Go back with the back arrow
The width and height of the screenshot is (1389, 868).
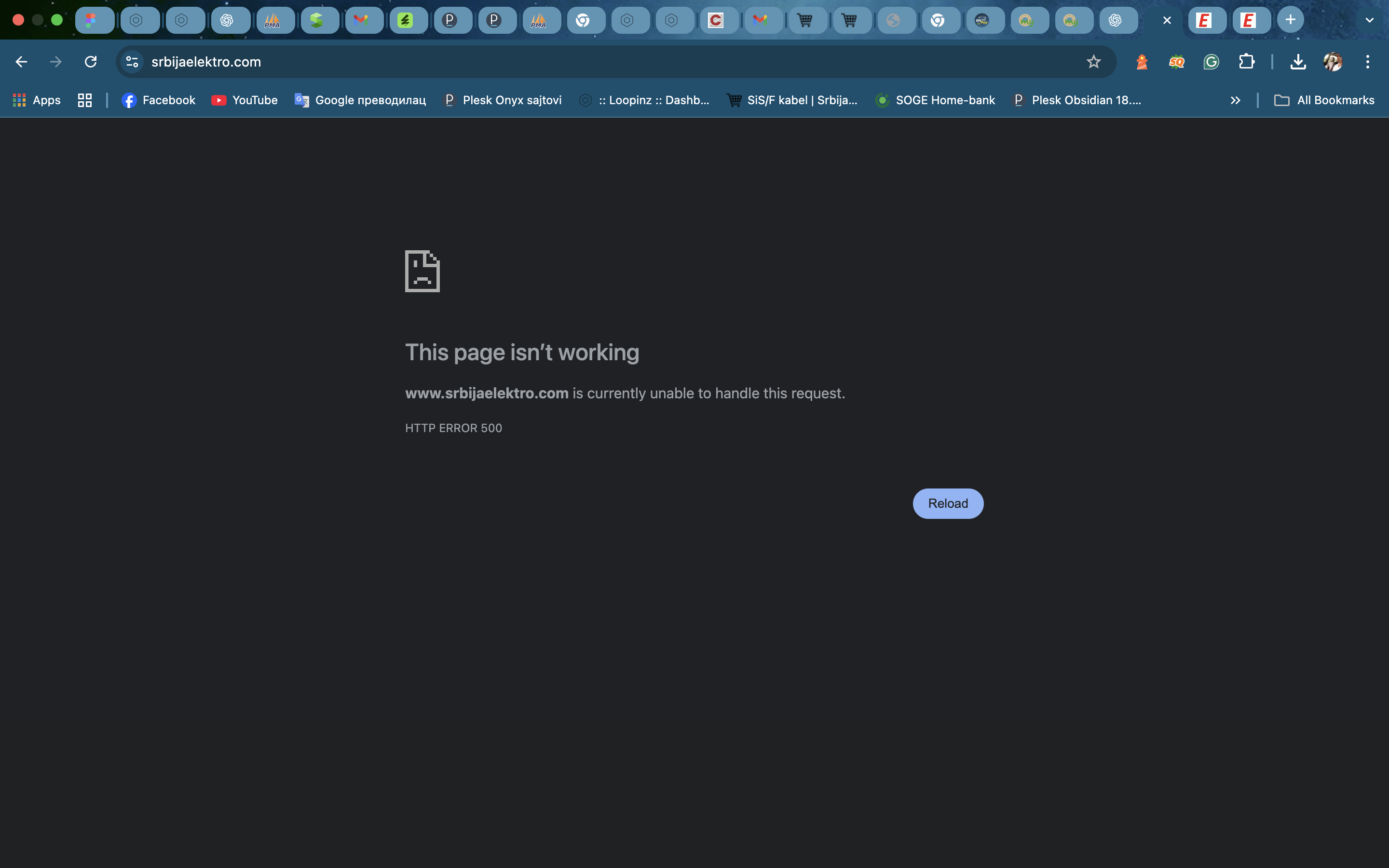click(x=21, y=61)
